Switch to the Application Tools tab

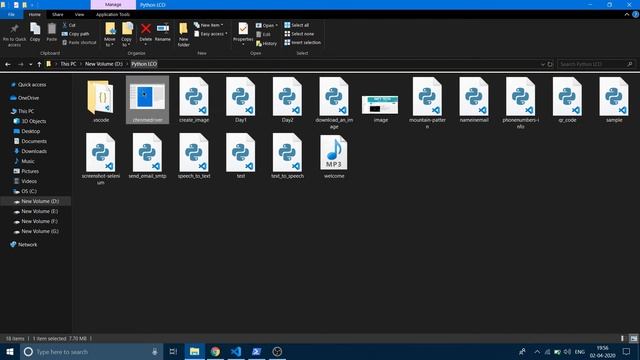click(x=113, y=14)
